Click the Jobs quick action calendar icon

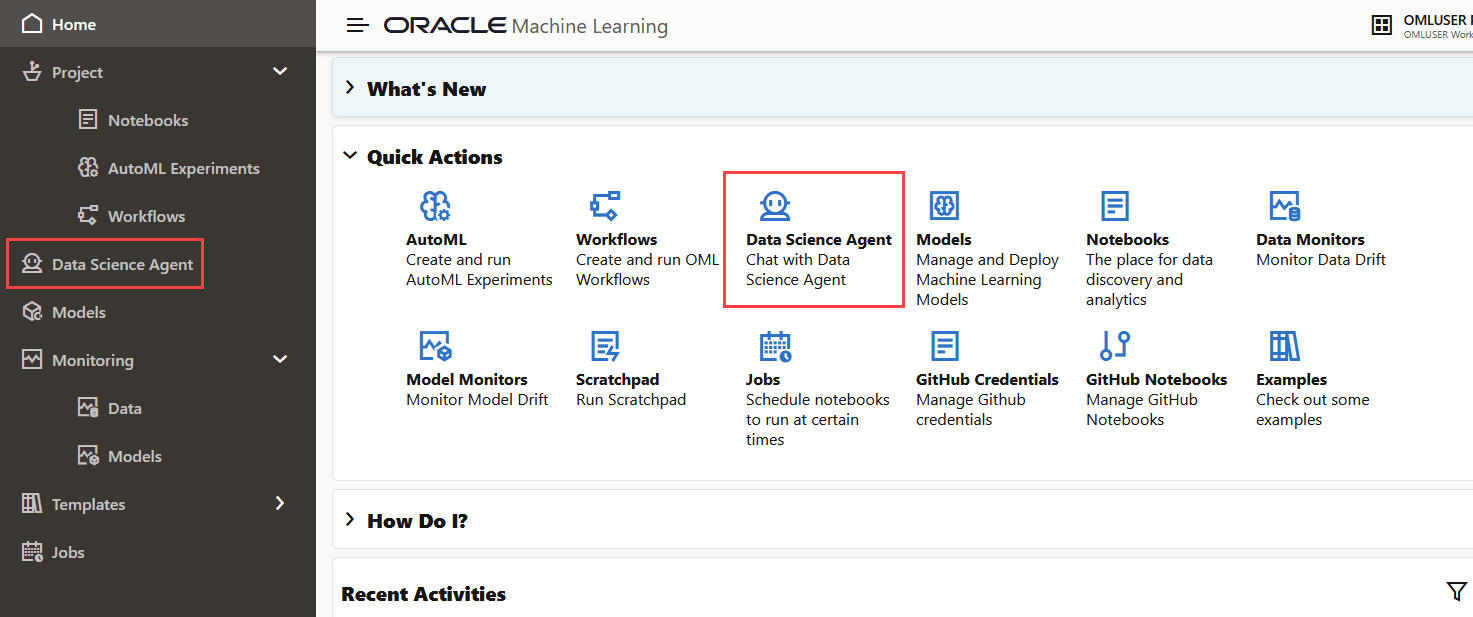pyautogui.click(x=775, y=346)
